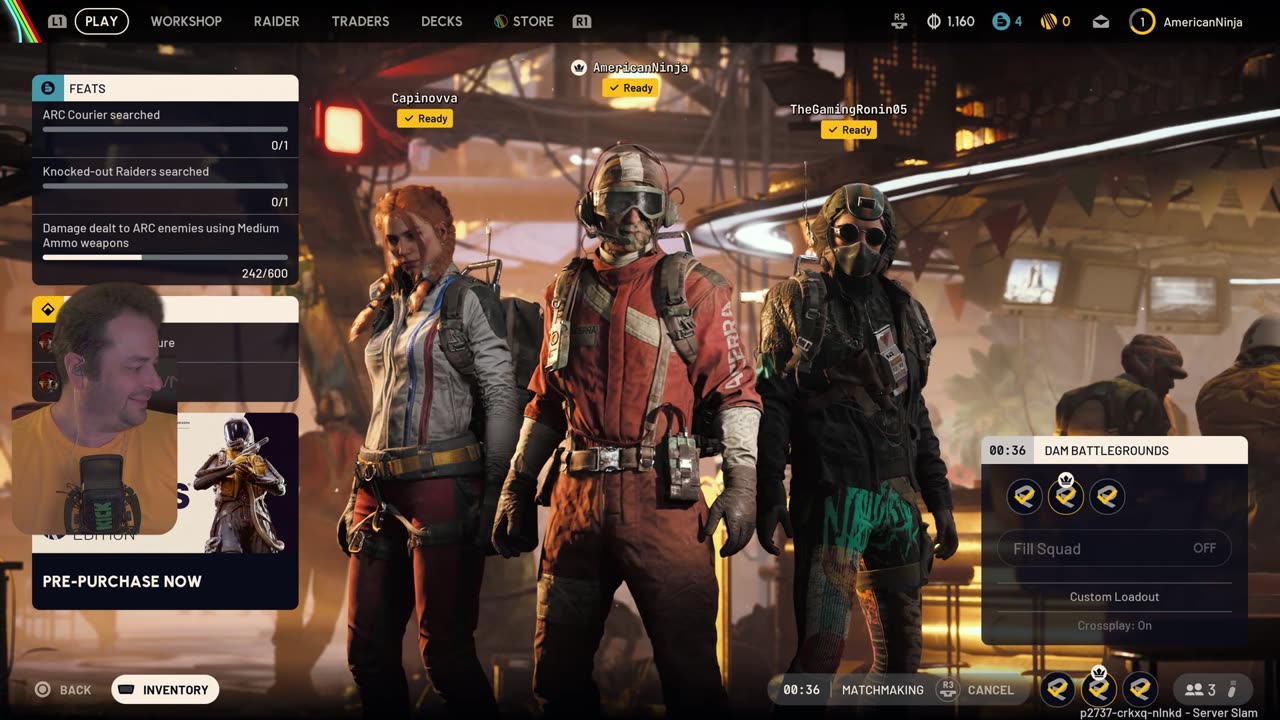
Task: Open the AmericanNinja profile name
Action: click(1203, 21)
